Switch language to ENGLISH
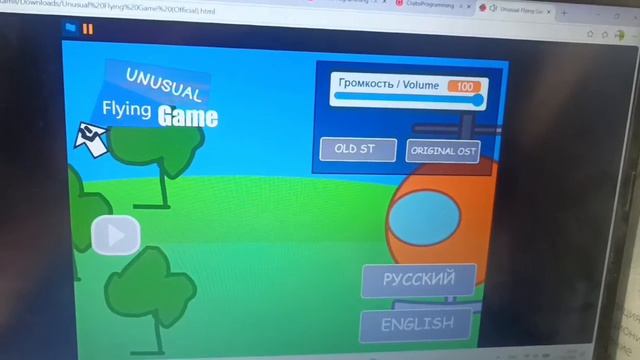Screen dimensions: 640x360 [416, 325]
